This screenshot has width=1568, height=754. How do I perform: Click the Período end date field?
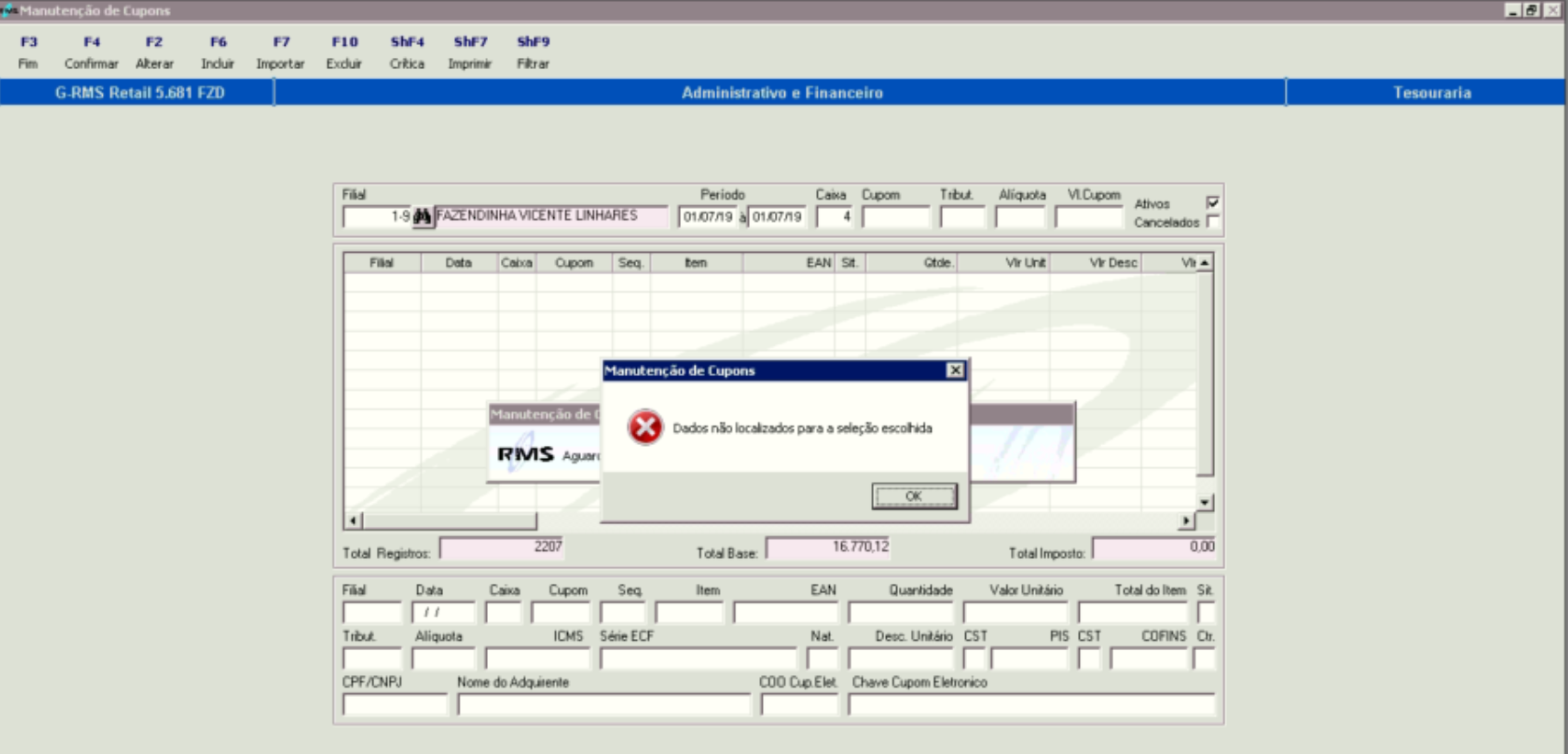[777, 217]
